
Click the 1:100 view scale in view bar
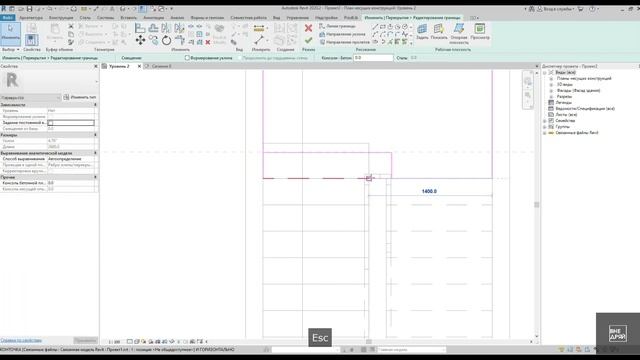coord(114,342)
